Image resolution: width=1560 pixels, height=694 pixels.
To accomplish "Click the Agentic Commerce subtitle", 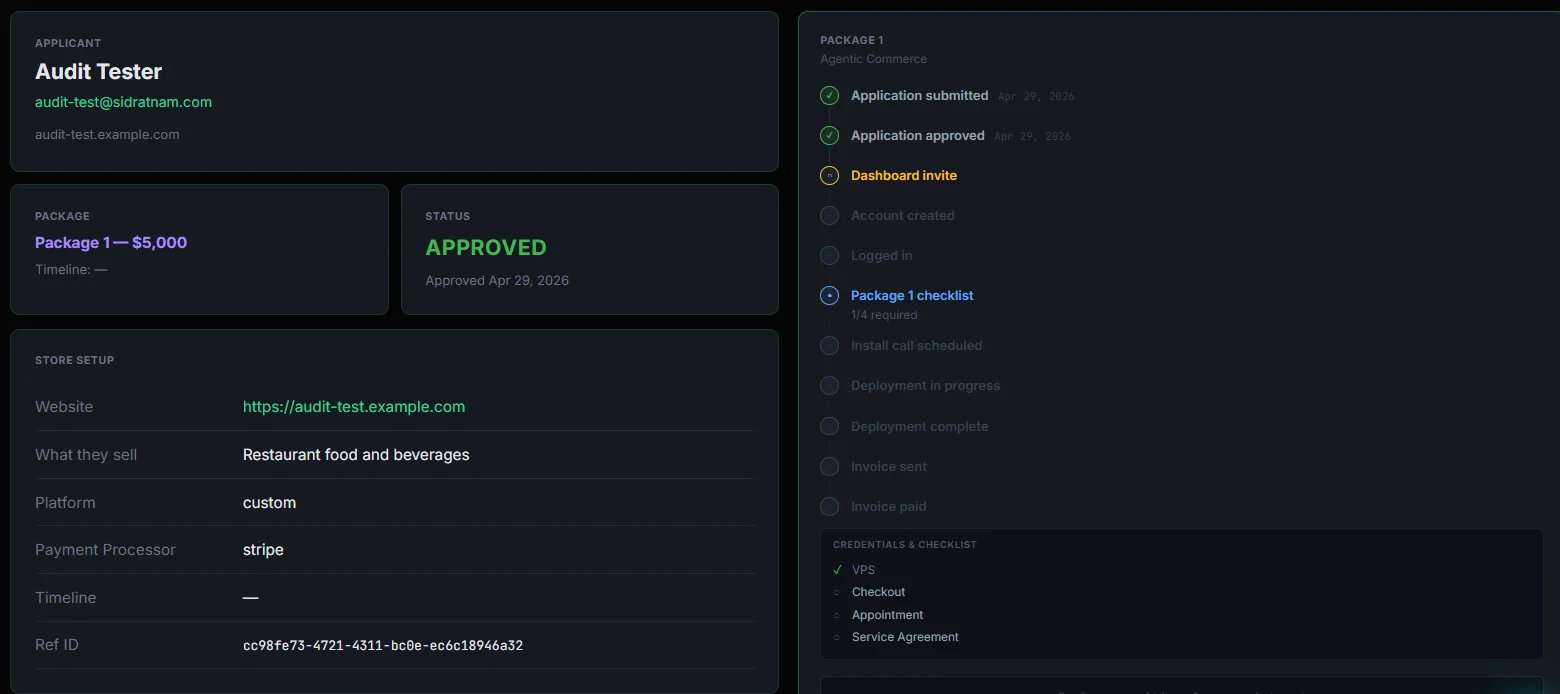I will point(873,59).
